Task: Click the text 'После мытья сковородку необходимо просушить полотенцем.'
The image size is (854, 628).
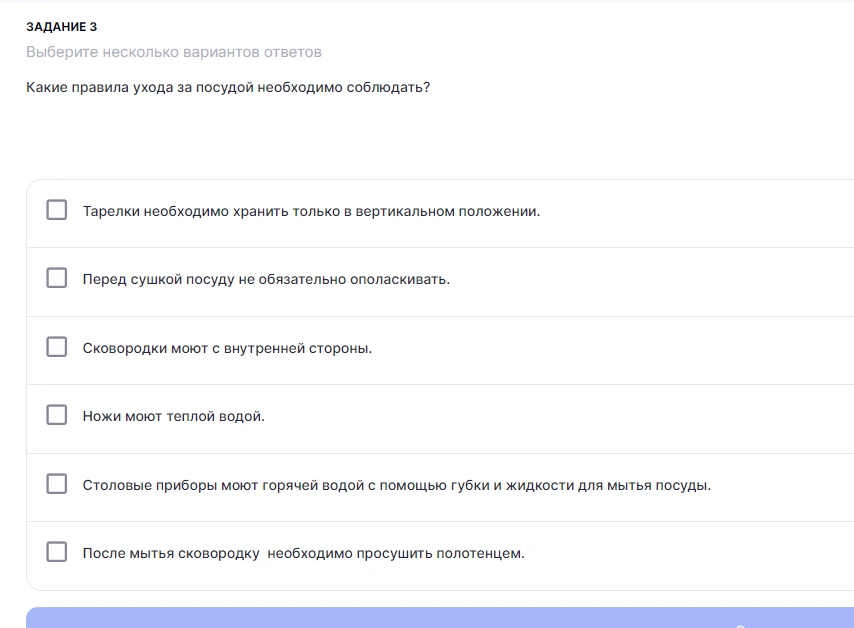Action: click(x=303, y=553)
